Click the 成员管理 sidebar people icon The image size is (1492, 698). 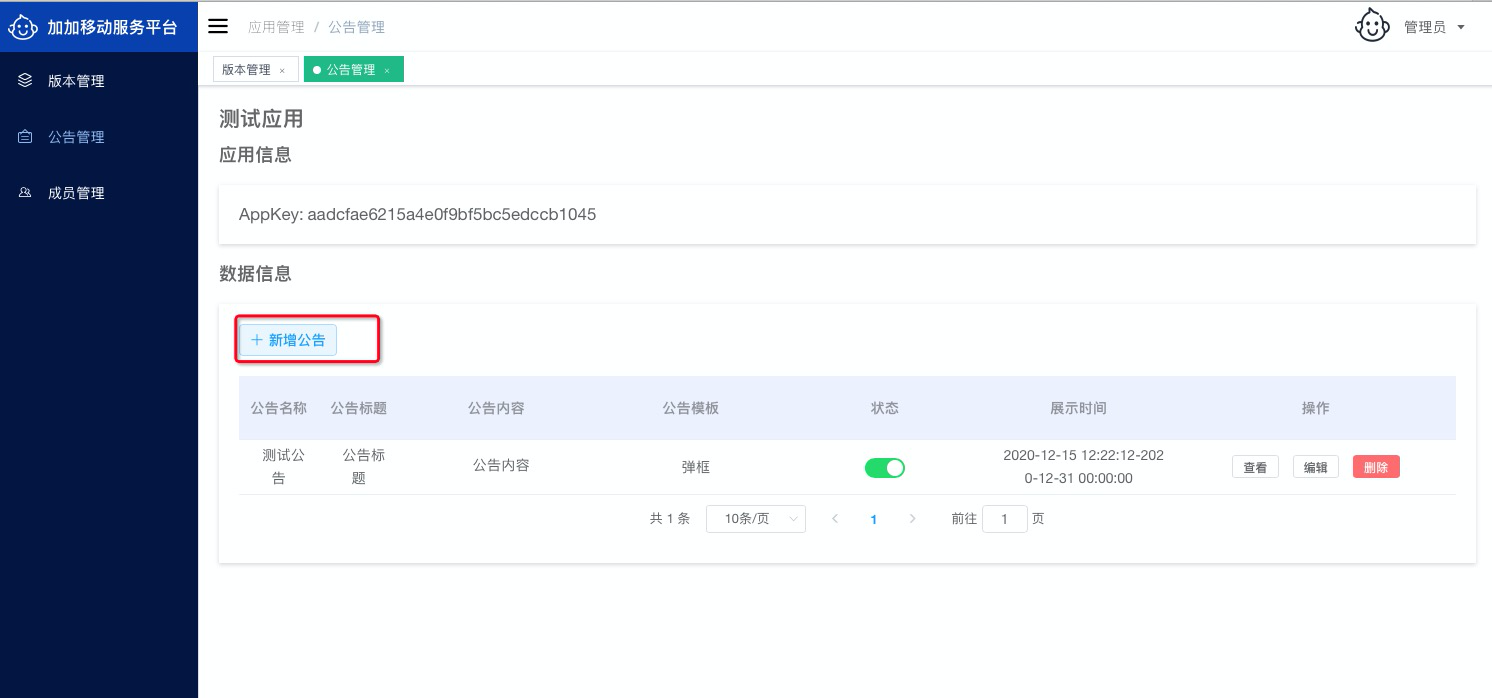coord(26,193)
